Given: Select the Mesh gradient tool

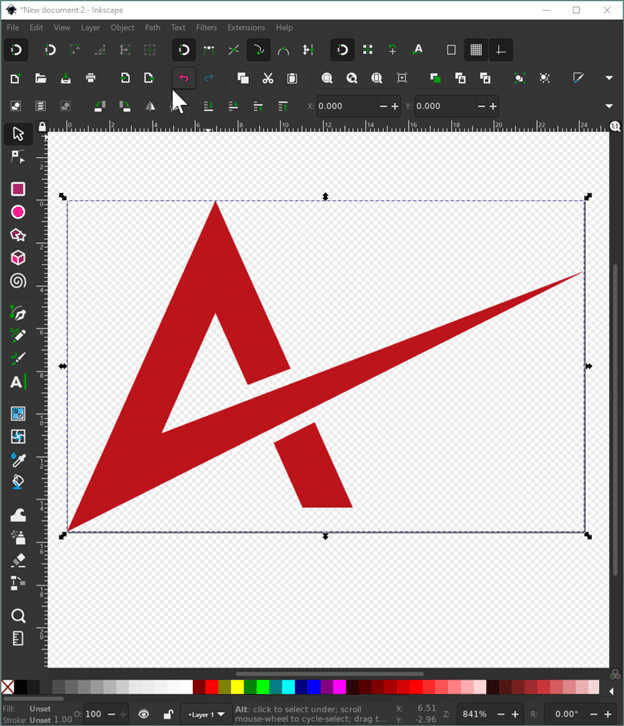Looking at the screenshot, I should [x=18, y=437].
